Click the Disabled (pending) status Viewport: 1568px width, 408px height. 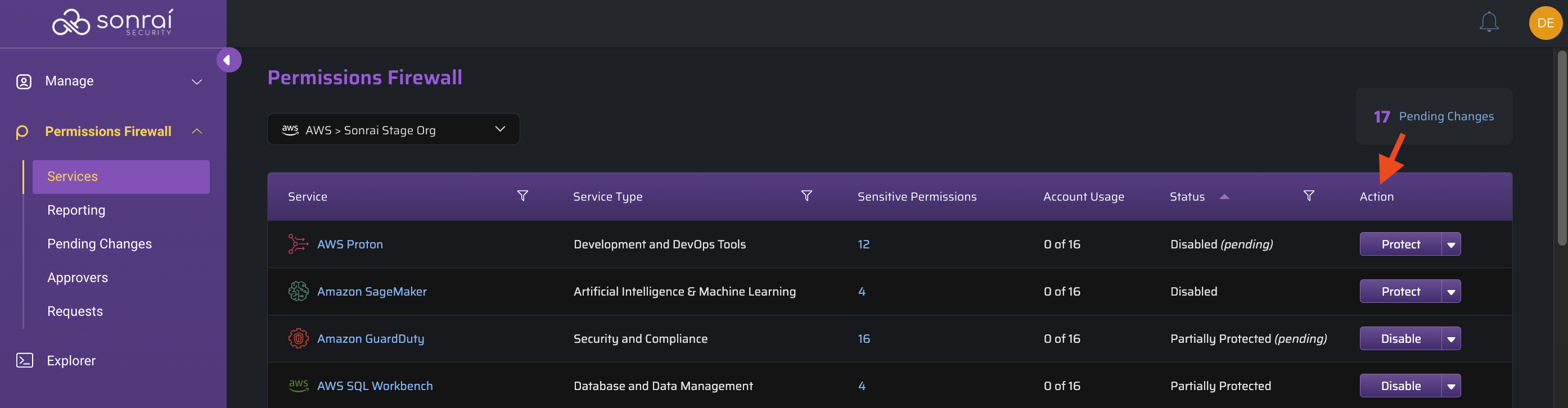[1221, 244]
